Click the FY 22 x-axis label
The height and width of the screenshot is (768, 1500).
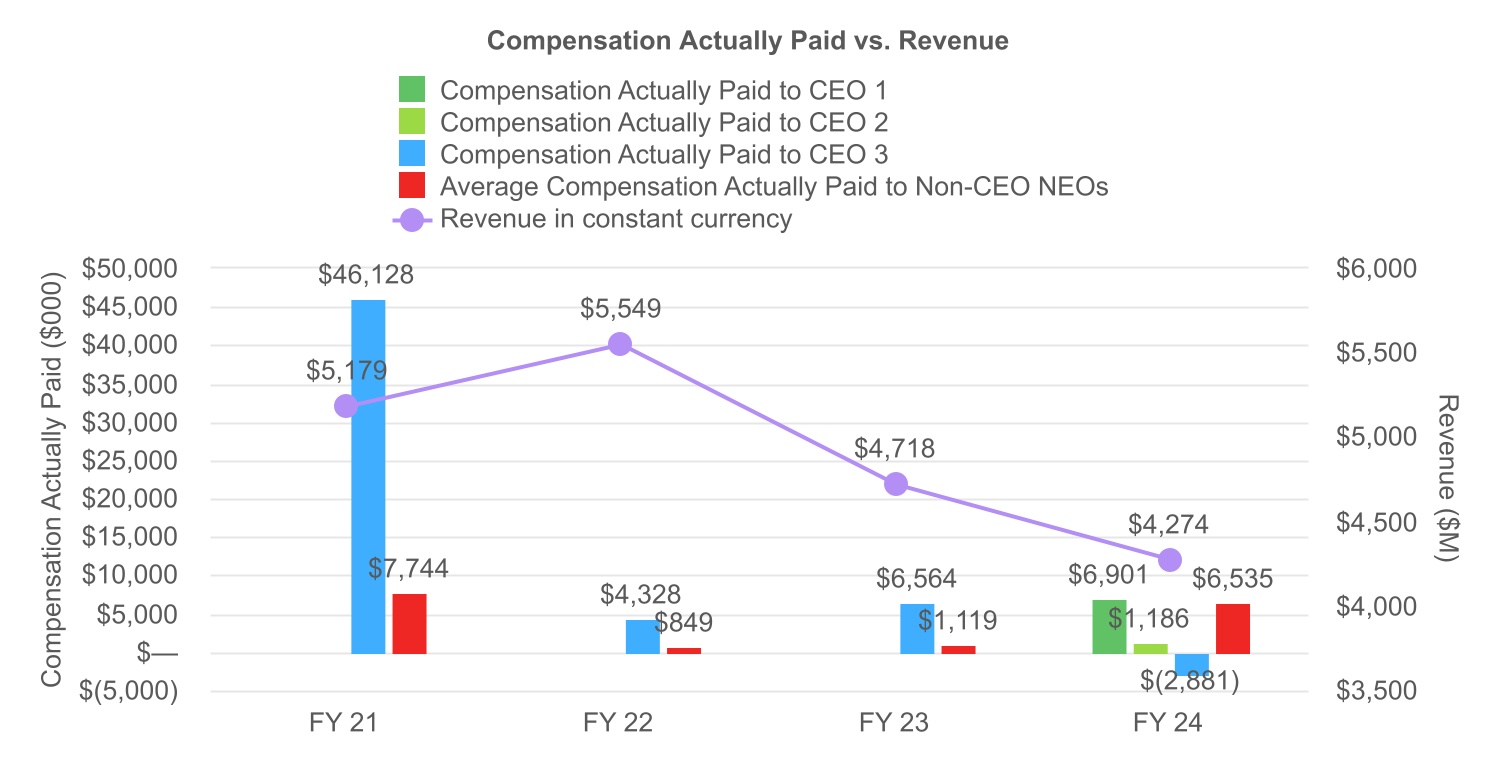coord(618,723)
